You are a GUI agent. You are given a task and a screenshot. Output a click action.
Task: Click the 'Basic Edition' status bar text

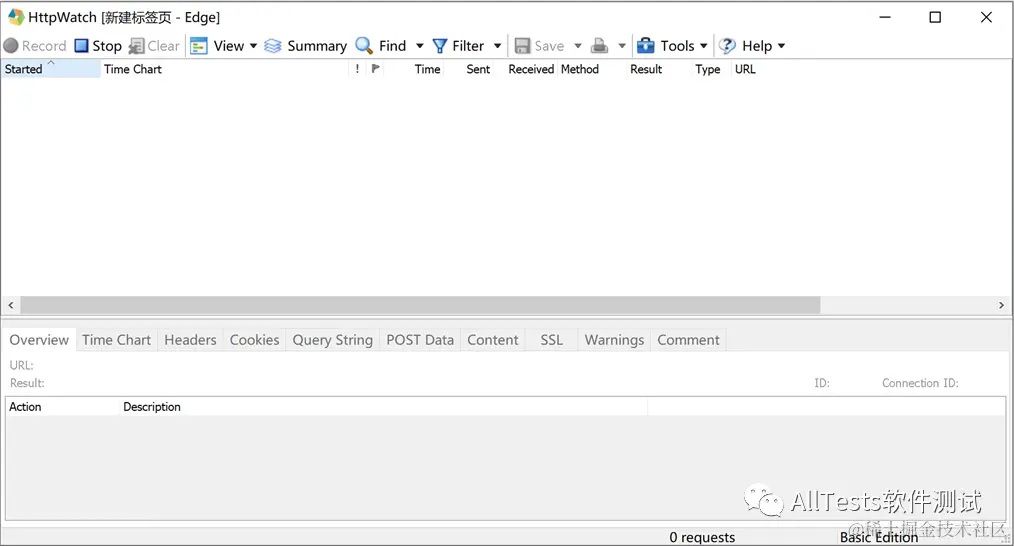click(879, 537)
